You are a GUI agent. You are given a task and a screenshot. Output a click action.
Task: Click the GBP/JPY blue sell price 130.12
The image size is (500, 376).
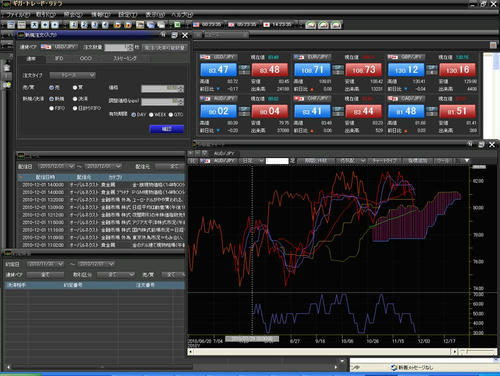[x=406, y=70]
